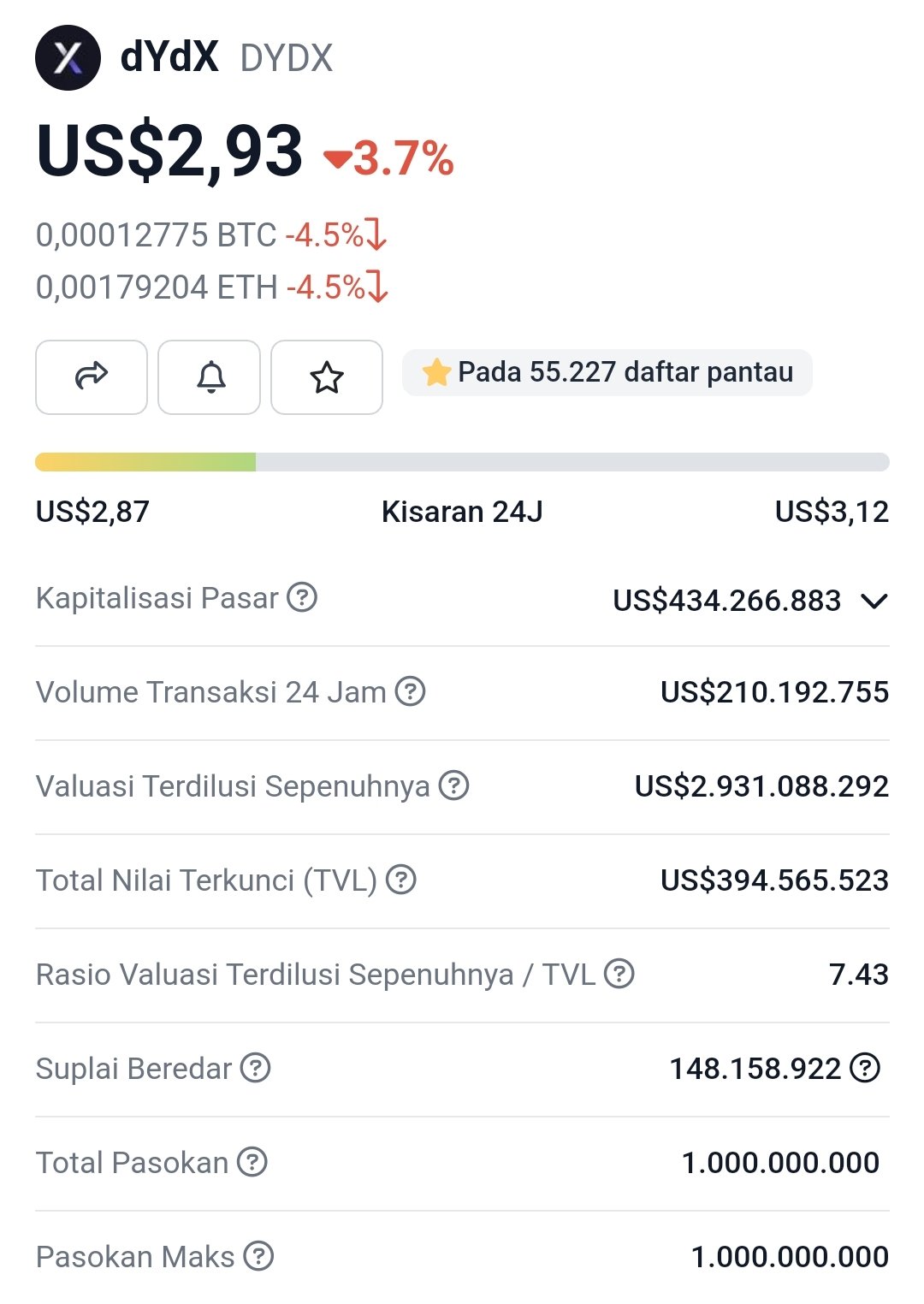This screenshot has width=924, height=1304.
Task: Tap the share arrow button
Action: pos(92,376)
